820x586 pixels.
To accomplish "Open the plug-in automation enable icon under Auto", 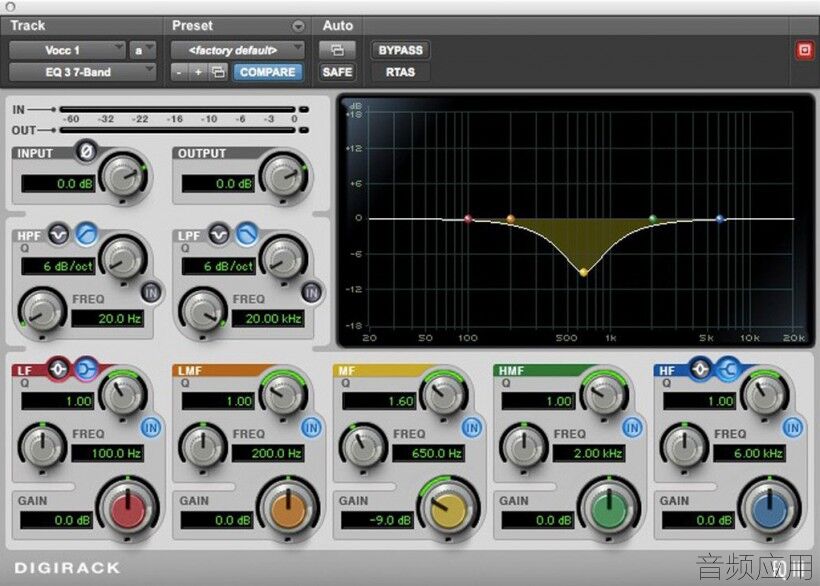I will (337, 50).
